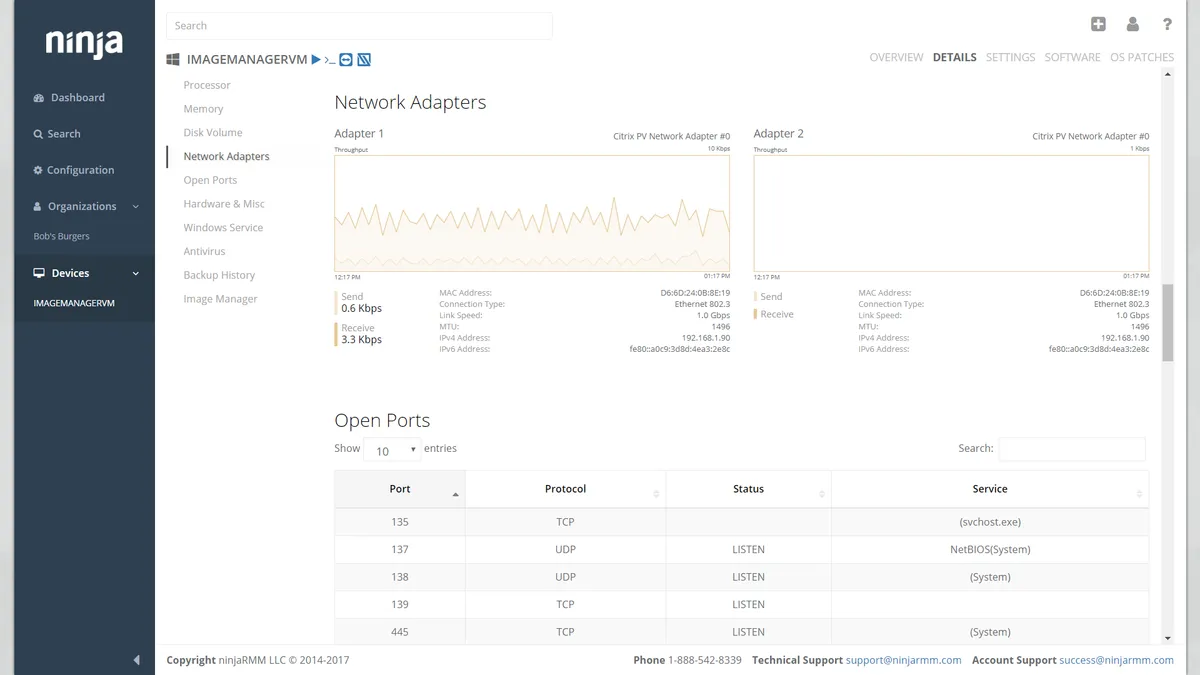Image resolution: width=1200 pixels, height=675 pixels.
Task: Switch to the SOFTWARE tab
Action: pos(1072,57)
